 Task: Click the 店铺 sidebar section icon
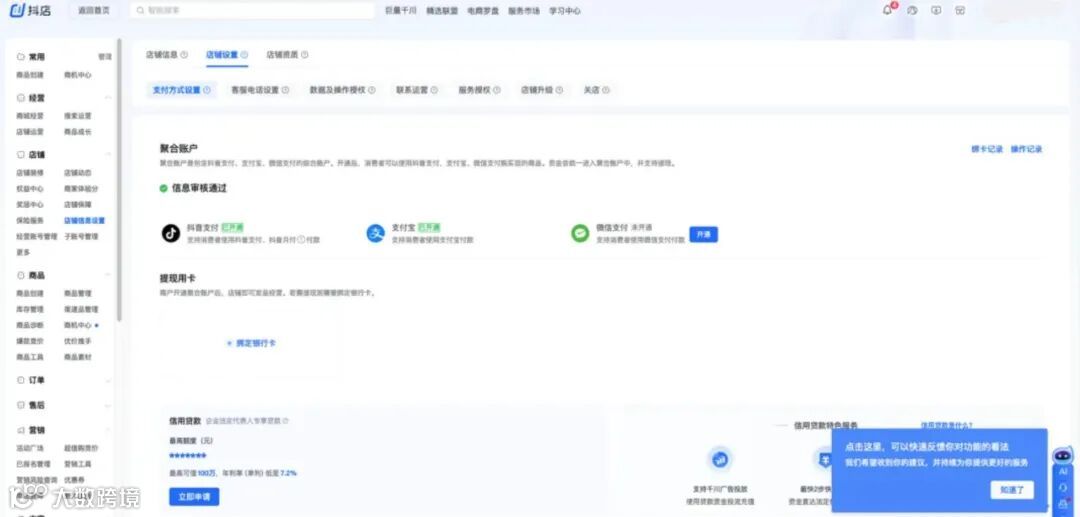pyautogui.click(x=21, y=155)
